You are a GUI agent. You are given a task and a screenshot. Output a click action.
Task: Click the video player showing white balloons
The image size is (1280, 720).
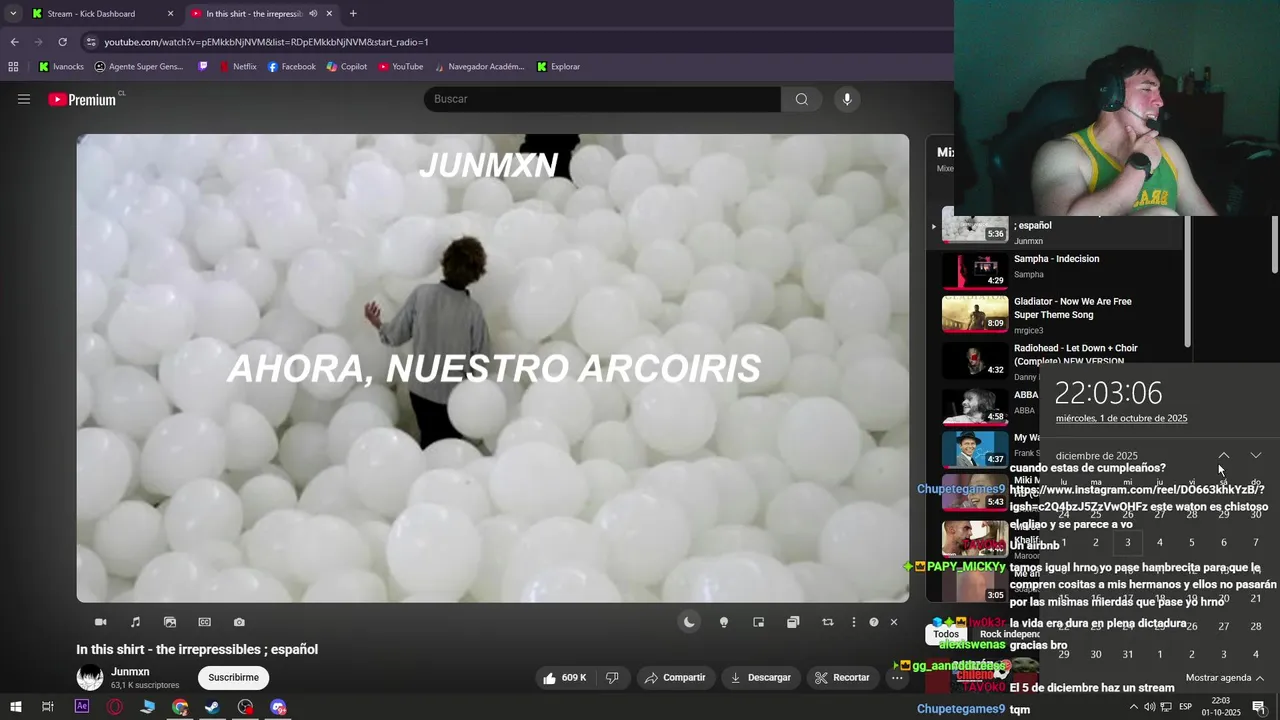tap(492, 368)
